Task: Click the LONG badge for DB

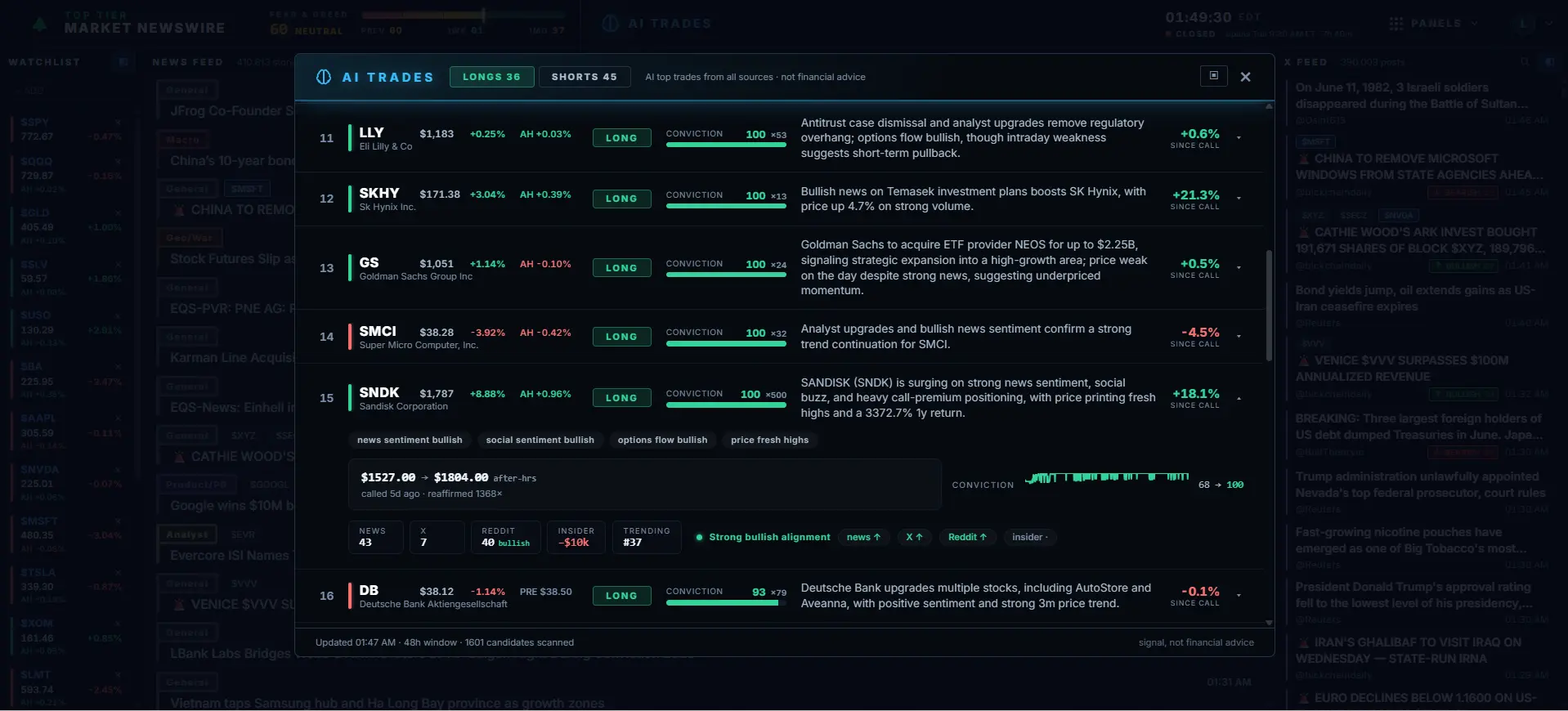Action: point(621,596)
